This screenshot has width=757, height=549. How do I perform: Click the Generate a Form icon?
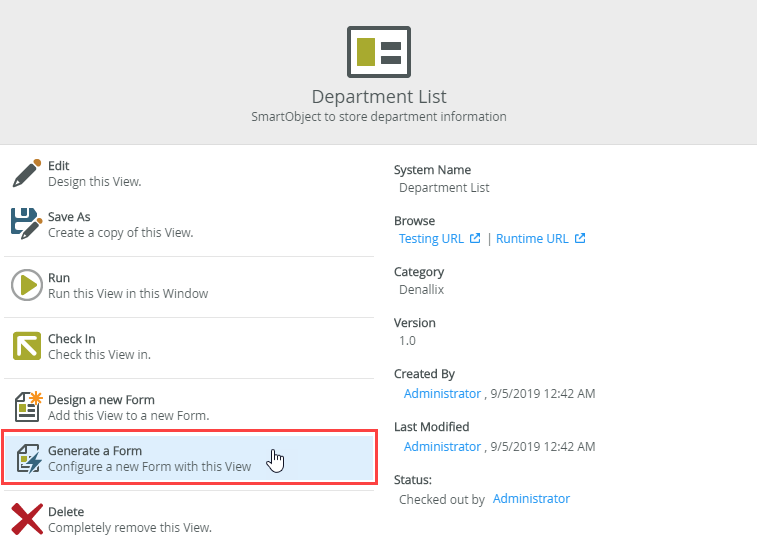point(26,458)
